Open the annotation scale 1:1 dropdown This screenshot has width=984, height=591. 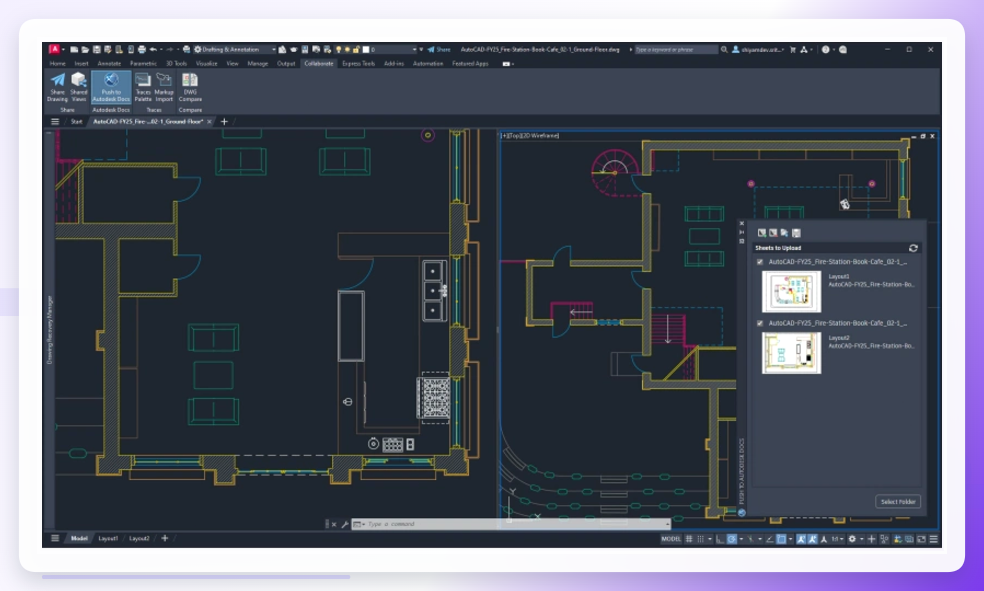tap(836, 539)
